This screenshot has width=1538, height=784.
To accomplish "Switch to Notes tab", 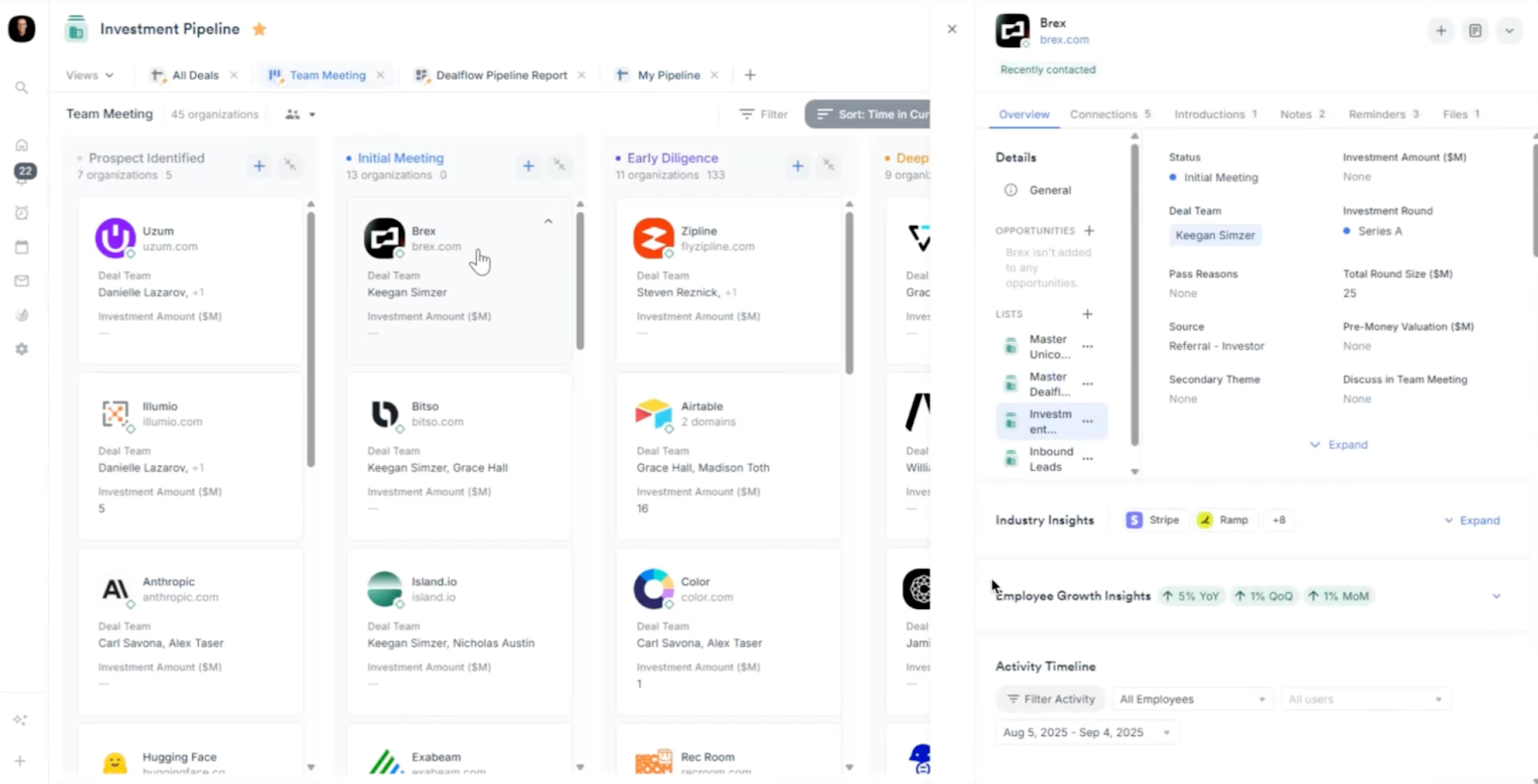I will pos(1302,114).
